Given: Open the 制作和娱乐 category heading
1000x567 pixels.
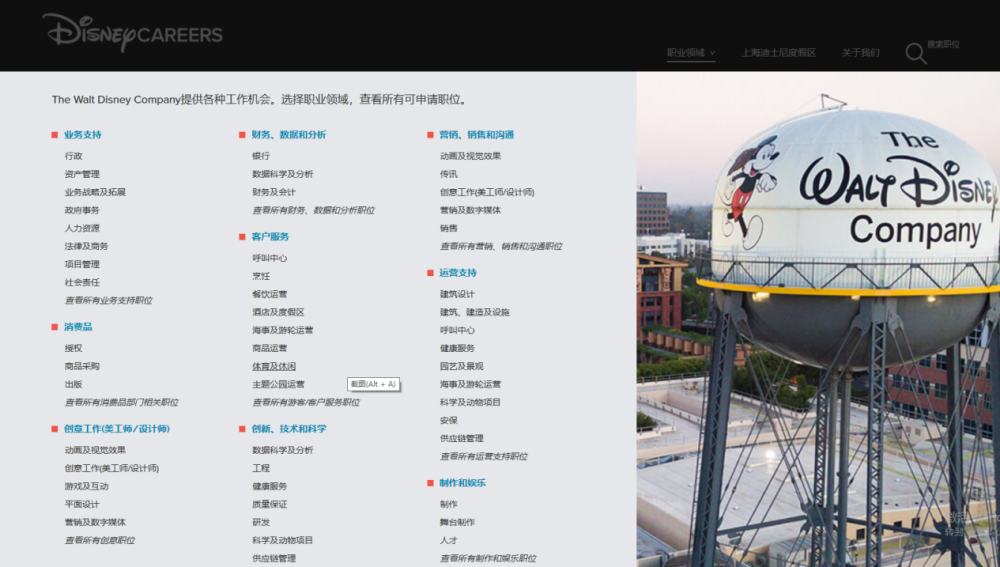Looking at the screenshot, I should pos(462,483).
